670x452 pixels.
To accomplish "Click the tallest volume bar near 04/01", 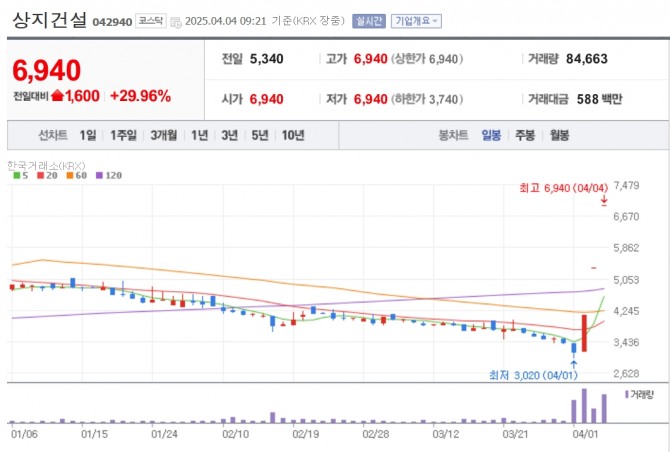I will tap(584, 405).
